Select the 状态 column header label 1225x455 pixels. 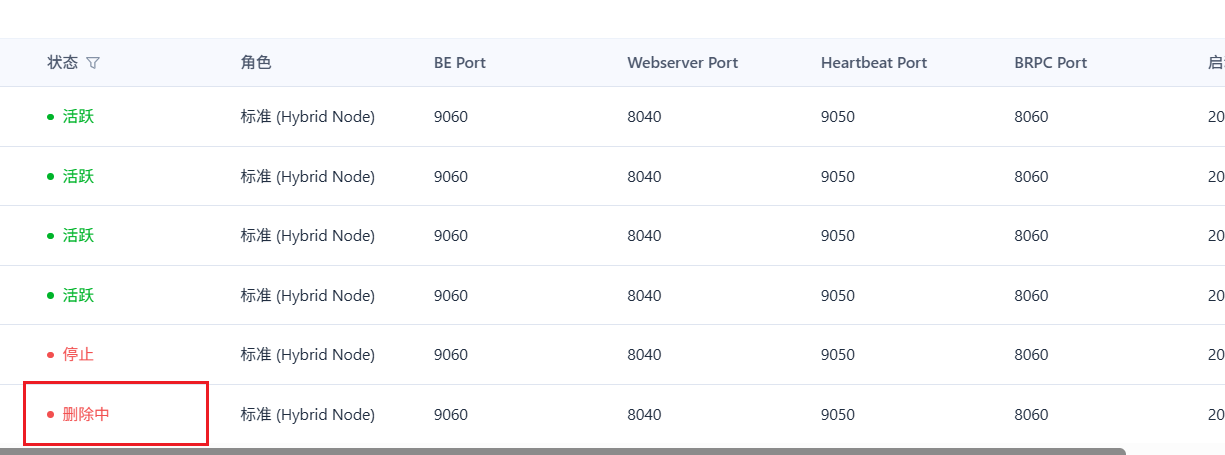pyautogui.click(x=62, y=62)
